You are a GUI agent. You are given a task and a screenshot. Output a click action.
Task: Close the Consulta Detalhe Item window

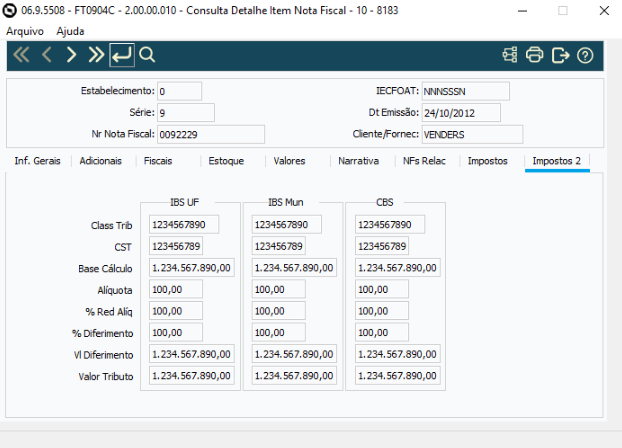pos(604,11)
